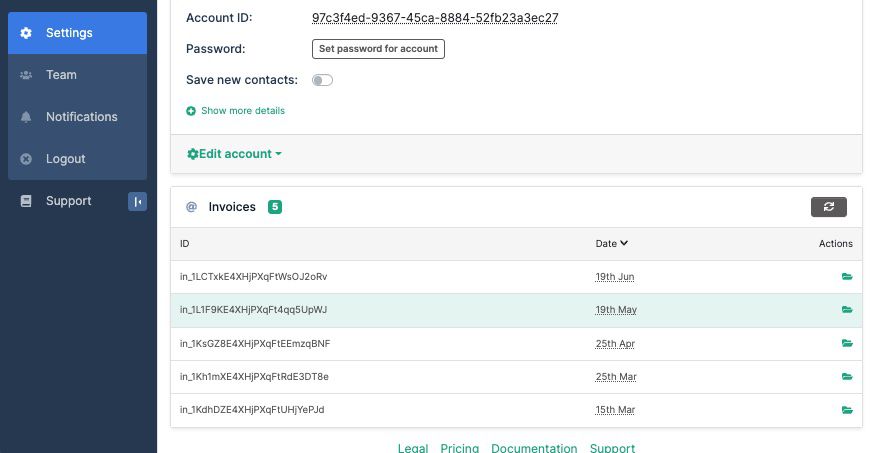873x453 pixels.
Task: Go to Notifications in the sidebar
Action: click(81, 117)
